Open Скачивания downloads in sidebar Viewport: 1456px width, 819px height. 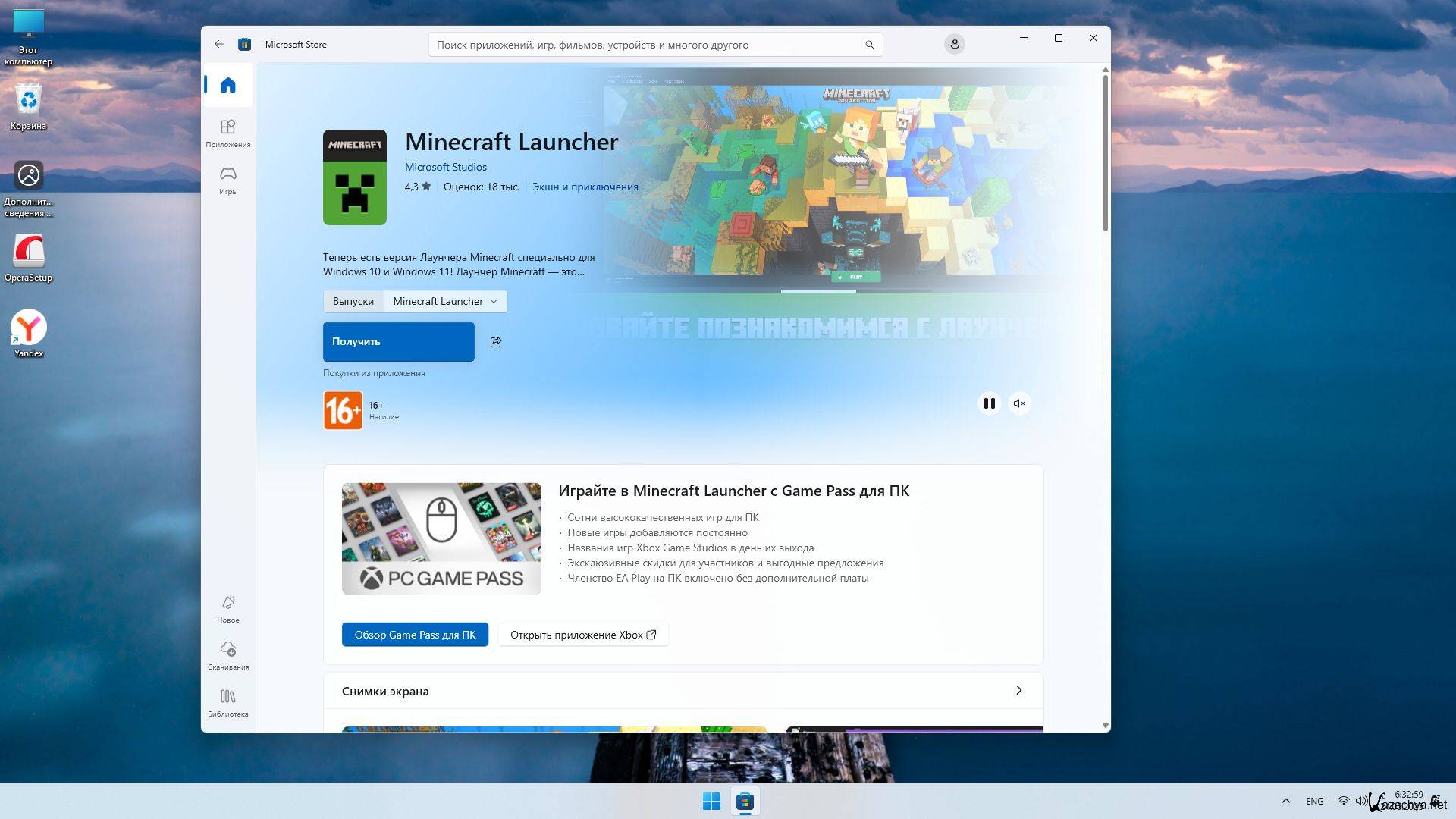coord(227,655)
